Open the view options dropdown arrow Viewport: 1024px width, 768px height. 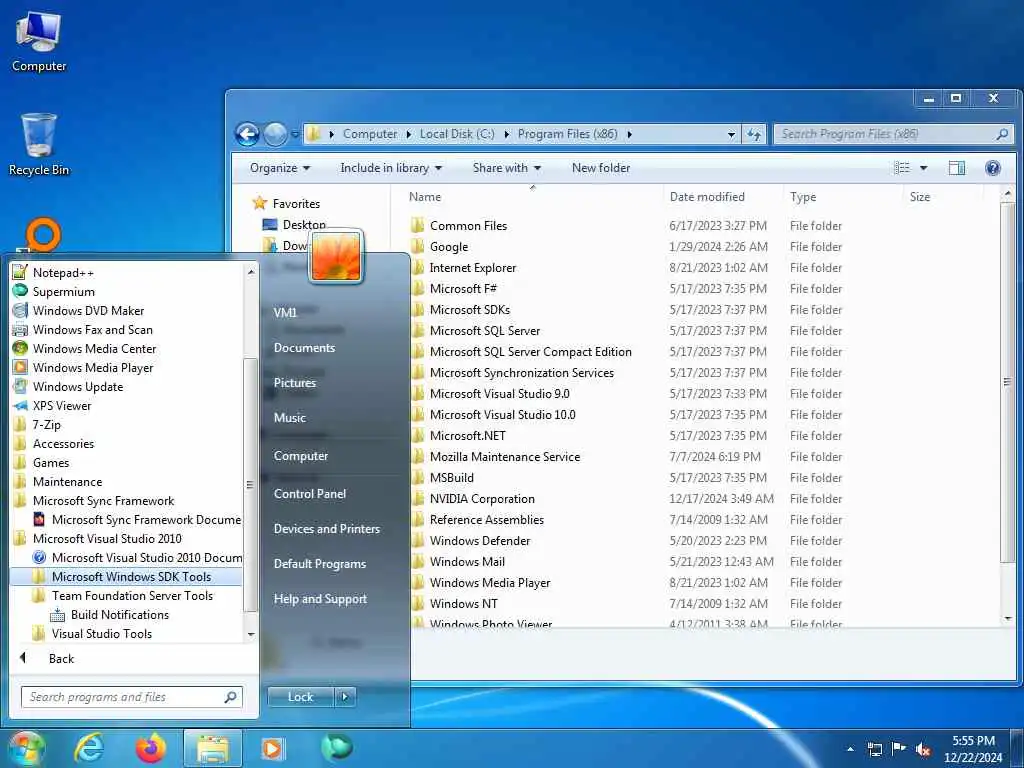[x=923, y=168]
